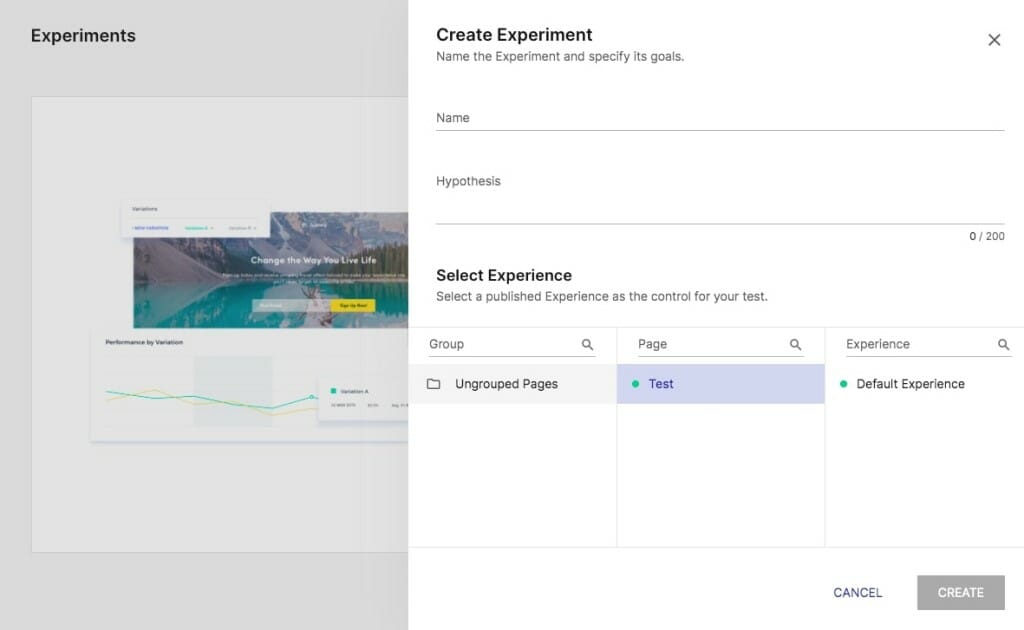
Task: Choose the Default Experience row
Action: 924,384
